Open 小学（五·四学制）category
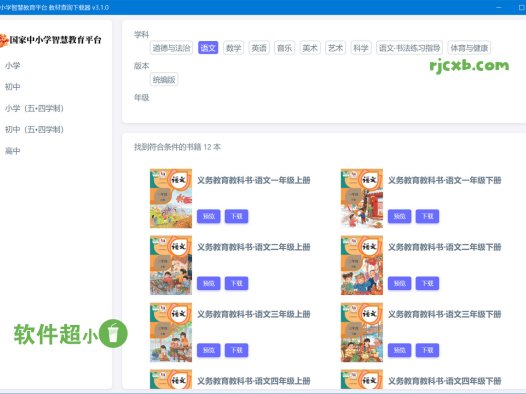The width and height of the screenshot is (526, 394). click(34, 108)
